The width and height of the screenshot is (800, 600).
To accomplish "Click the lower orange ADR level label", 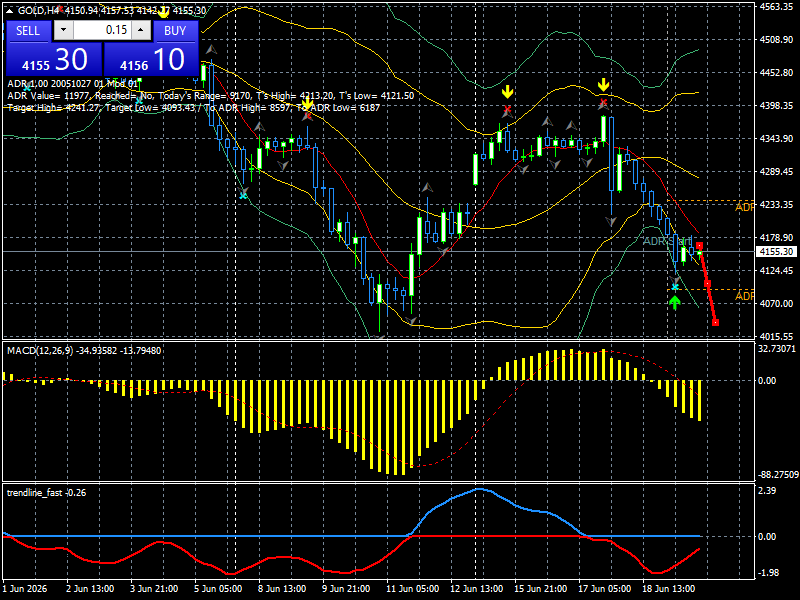I will (x=744, y=296).
